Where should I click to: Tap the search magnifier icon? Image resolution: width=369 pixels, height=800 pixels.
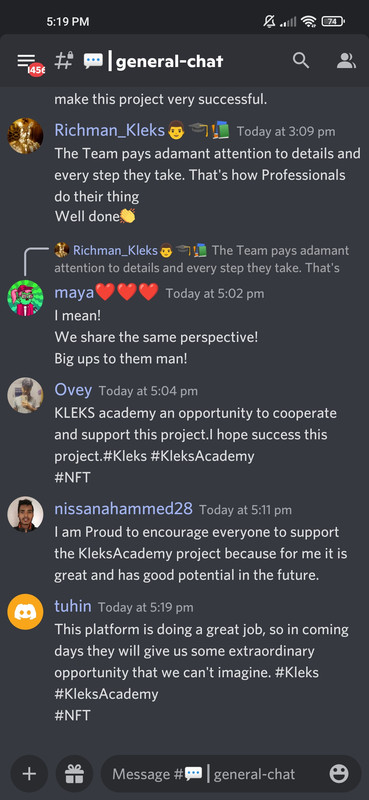[x=301, y=61]
